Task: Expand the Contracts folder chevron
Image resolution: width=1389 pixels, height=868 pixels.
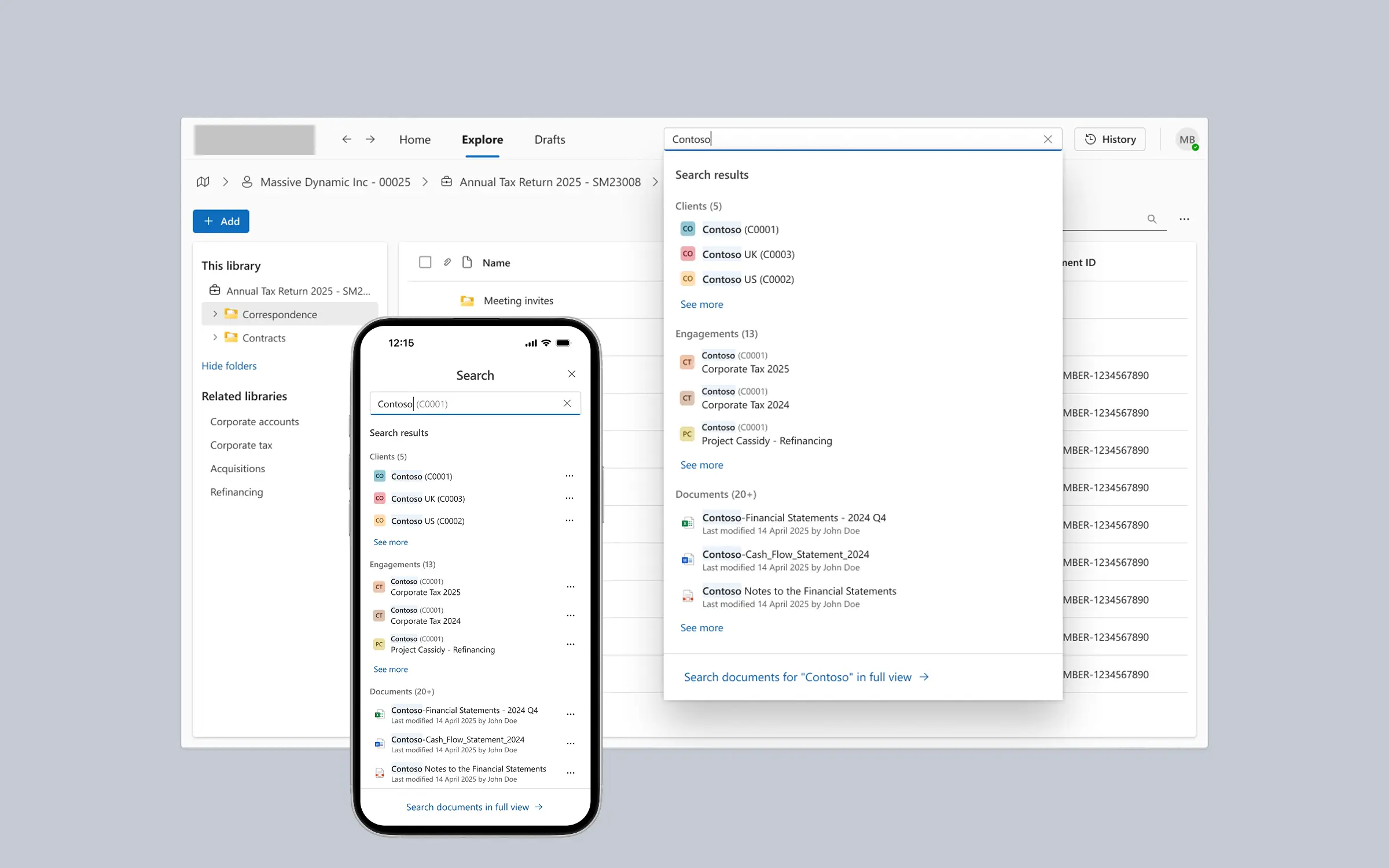Action: click(215, 337)
